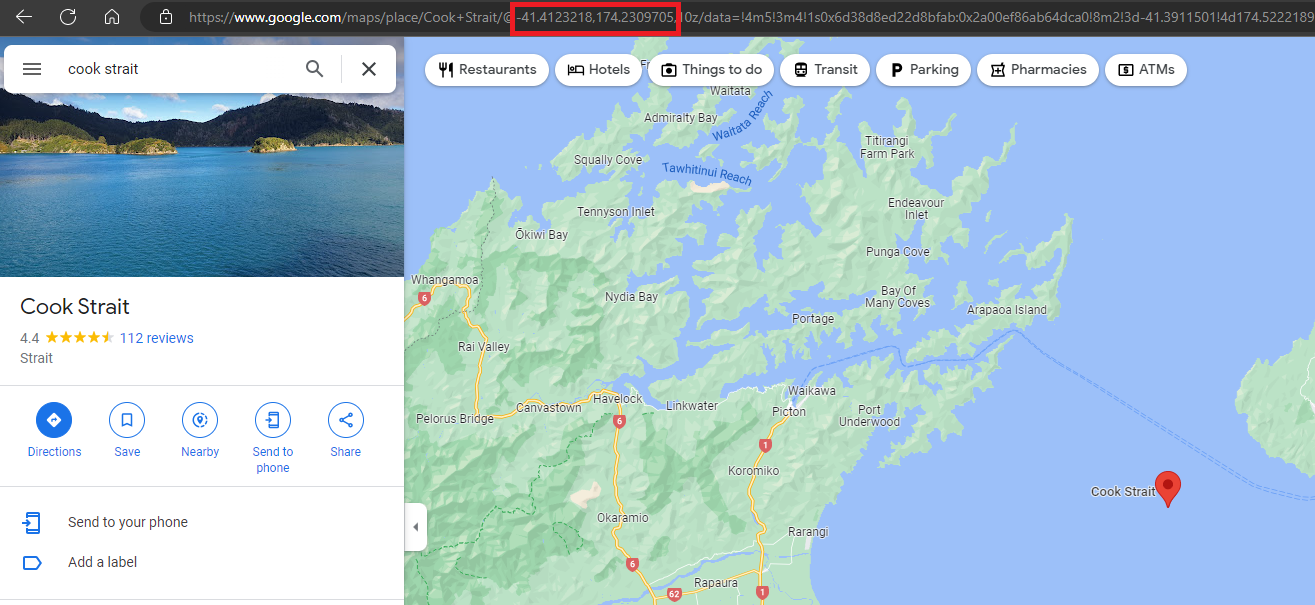Click the Bay Of Many Coves label
The image size is (1315, 605).
point(898,297)
